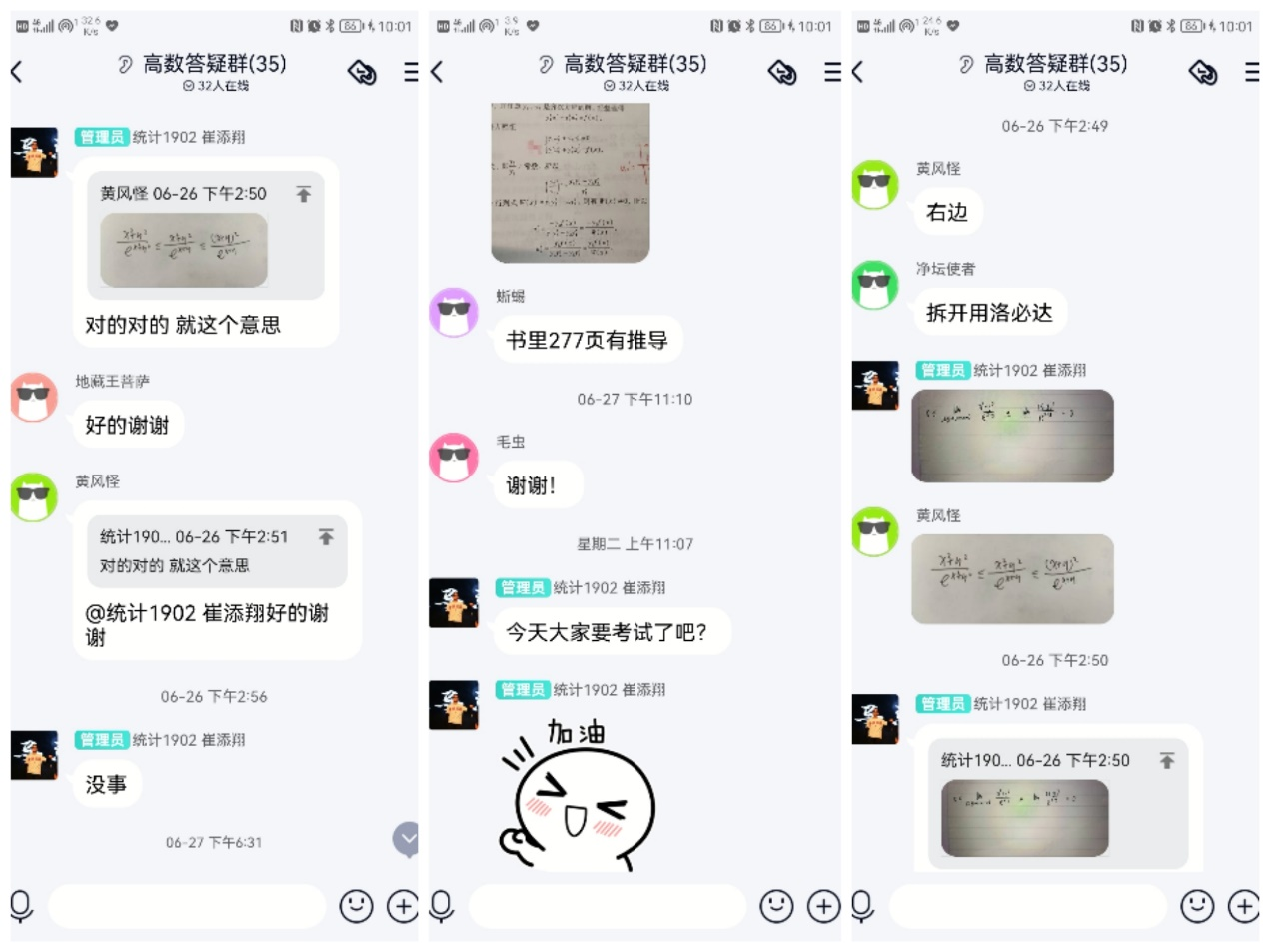1270x952 pixels.
Task: Tap 地藏王菩萨's pink cat avatar
Action: click(34, 397)
